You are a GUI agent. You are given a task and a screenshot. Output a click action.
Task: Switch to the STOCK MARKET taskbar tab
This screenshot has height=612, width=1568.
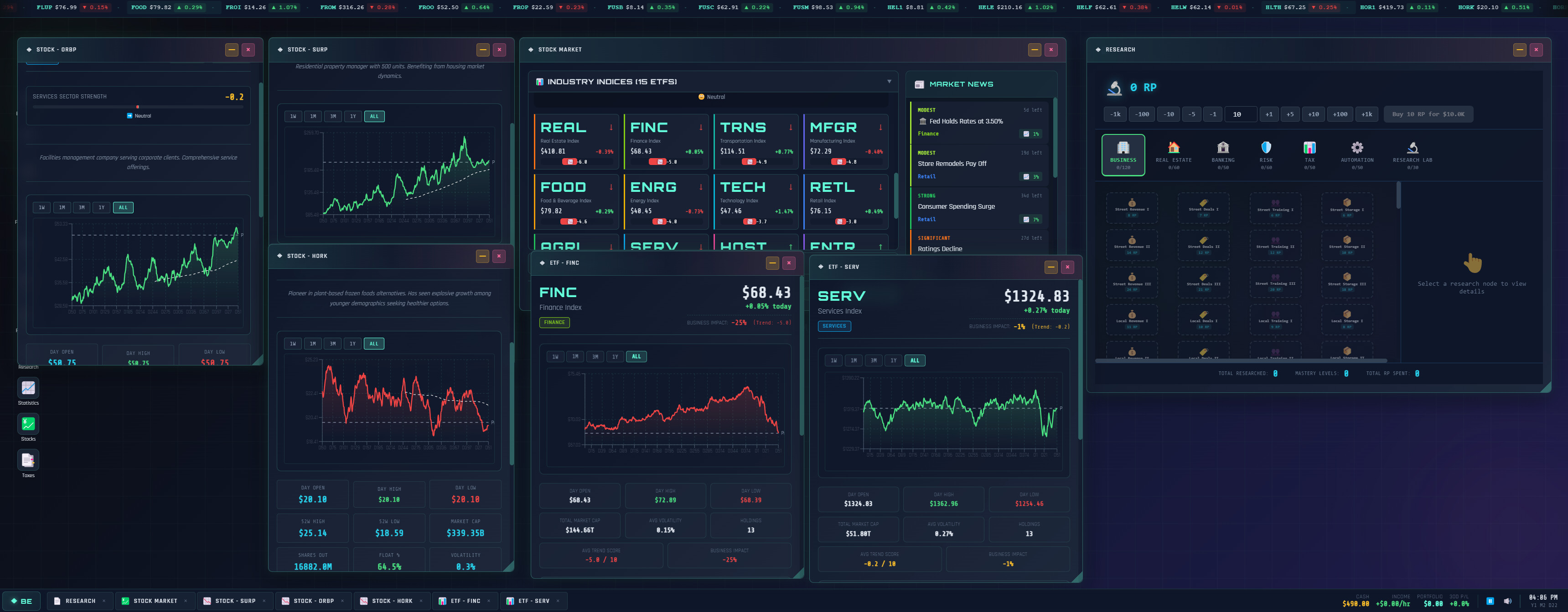point(155,601)
